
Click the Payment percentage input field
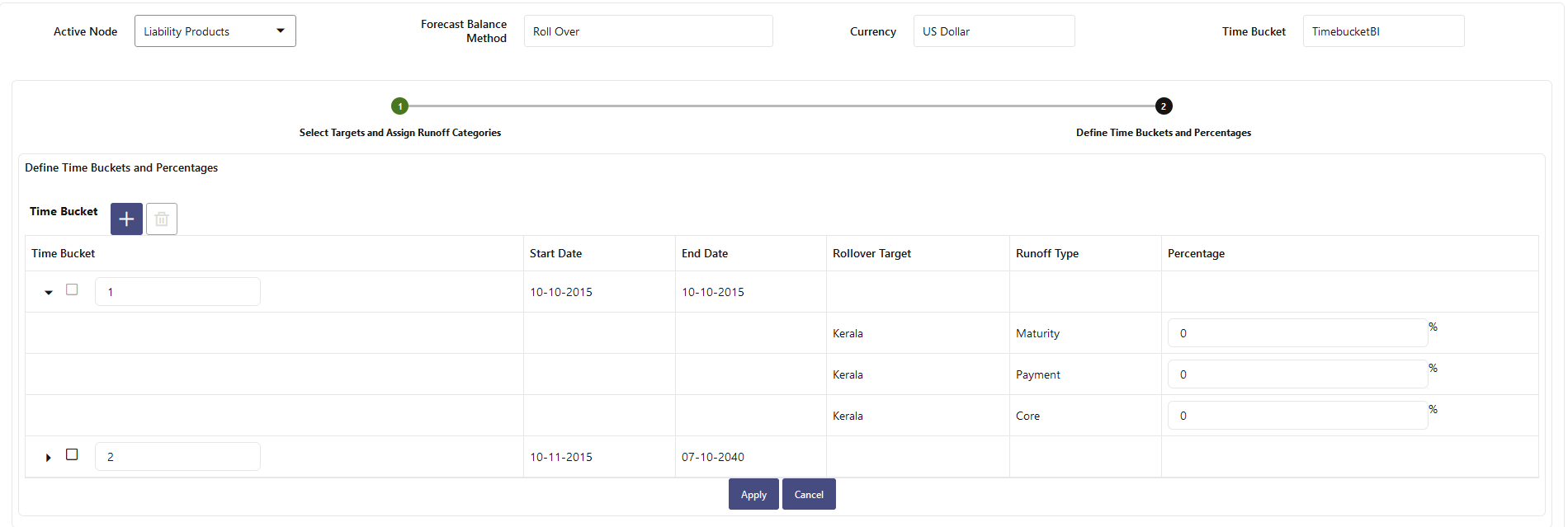point(1296,374)
